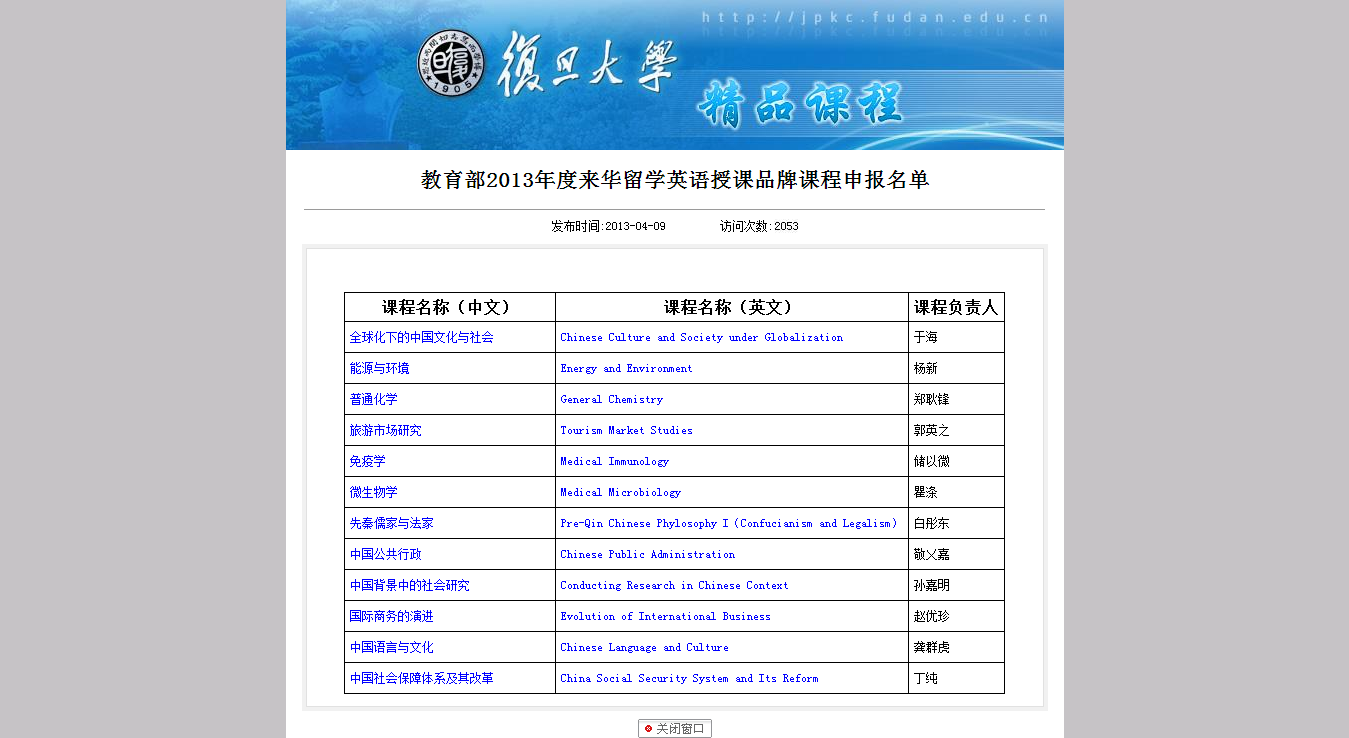Screen dimensions: 1349x738
Task: Click instructor name 白彤东
Action: tap(932, 524)
